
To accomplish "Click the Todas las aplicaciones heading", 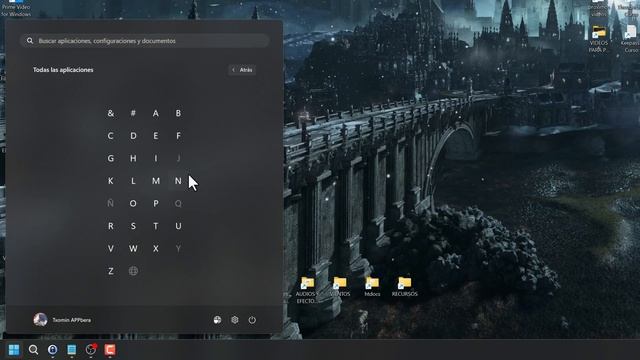I will click(63, 70).
